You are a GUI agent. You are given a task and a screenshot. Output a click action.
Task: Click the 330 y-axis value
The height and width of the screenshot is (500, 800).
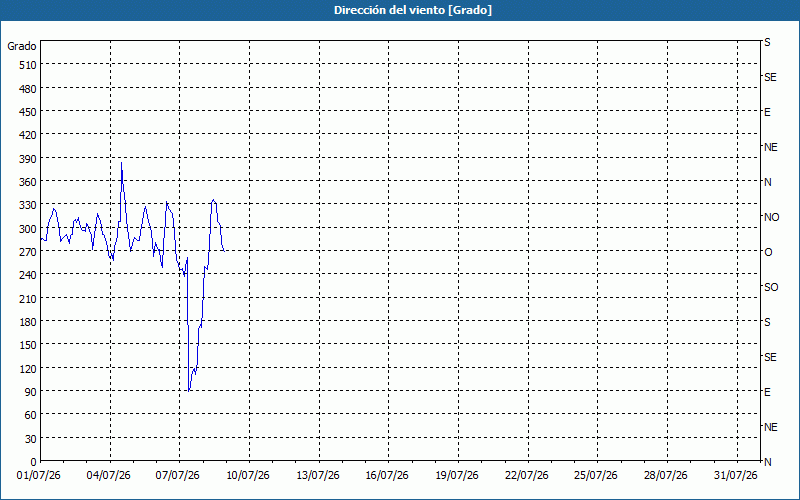pos(28,205)
